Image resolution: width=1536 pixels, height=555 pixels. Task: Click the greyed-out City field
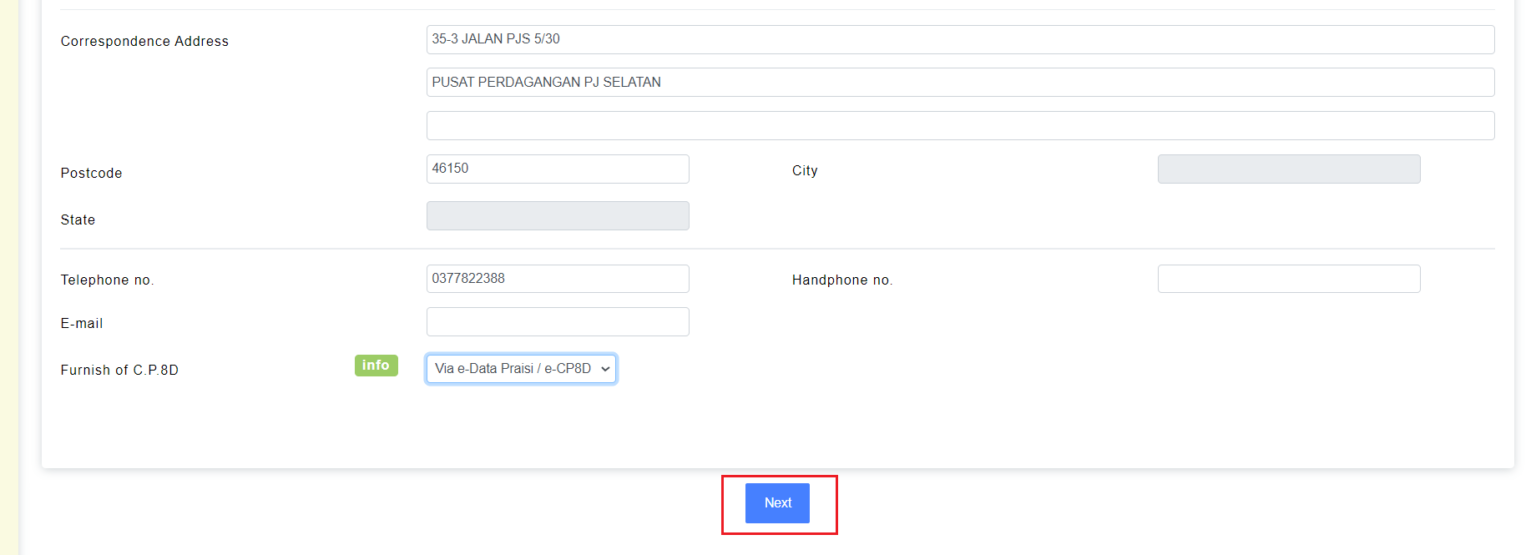point(1289,169)
